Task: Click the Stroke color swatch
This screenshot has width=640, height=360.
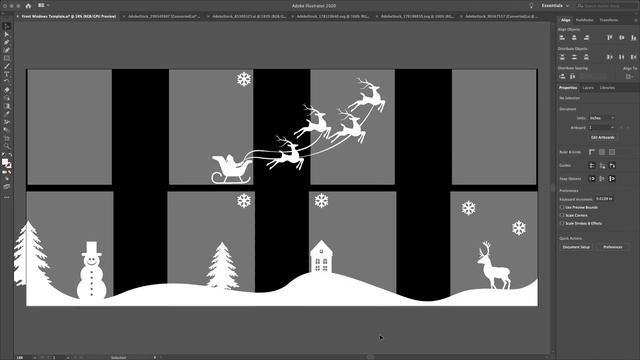Action: pyautogui.click(x=9, y=165)
